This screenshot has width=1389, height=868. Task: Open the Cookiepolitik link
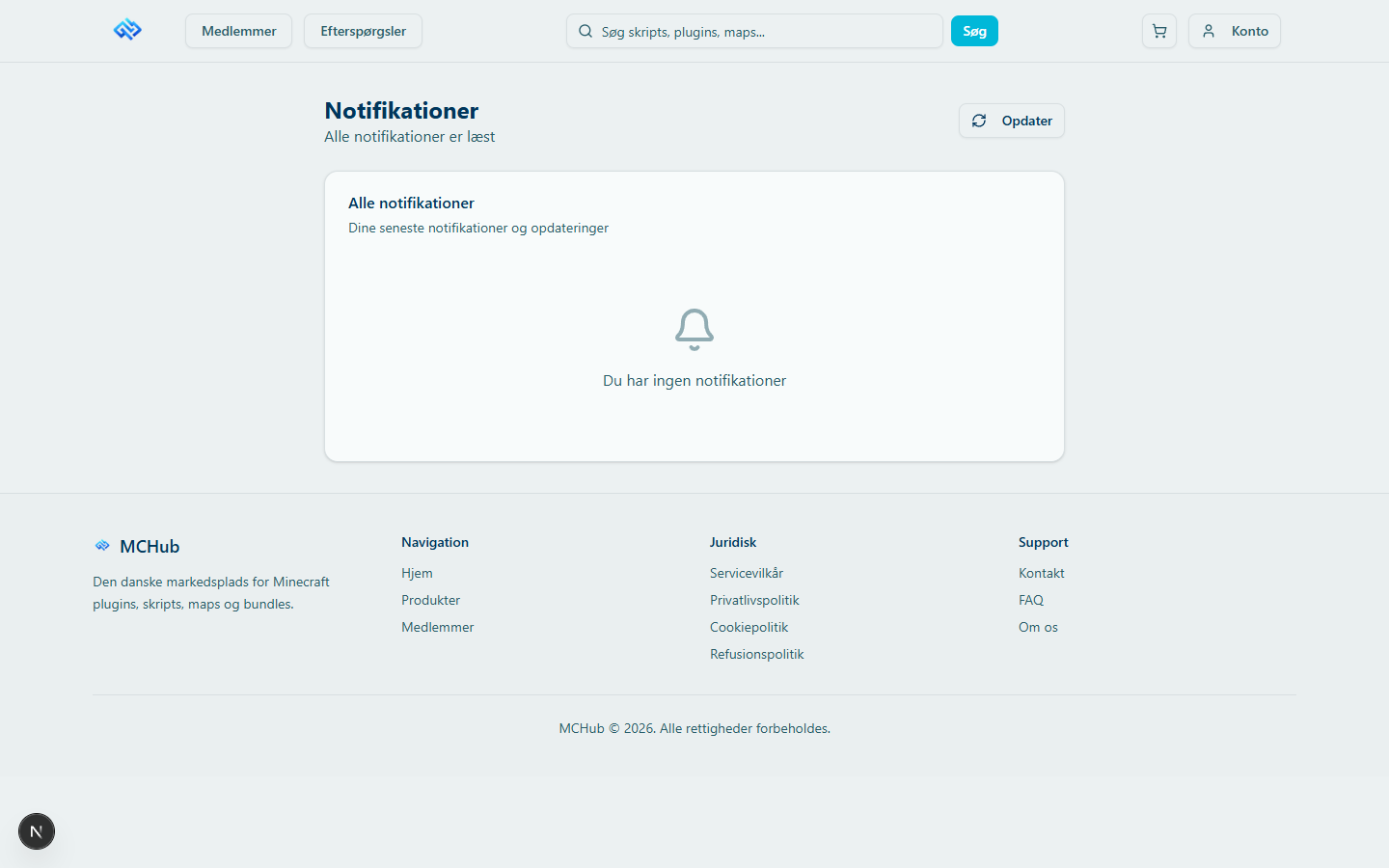(x=749, y=627)
